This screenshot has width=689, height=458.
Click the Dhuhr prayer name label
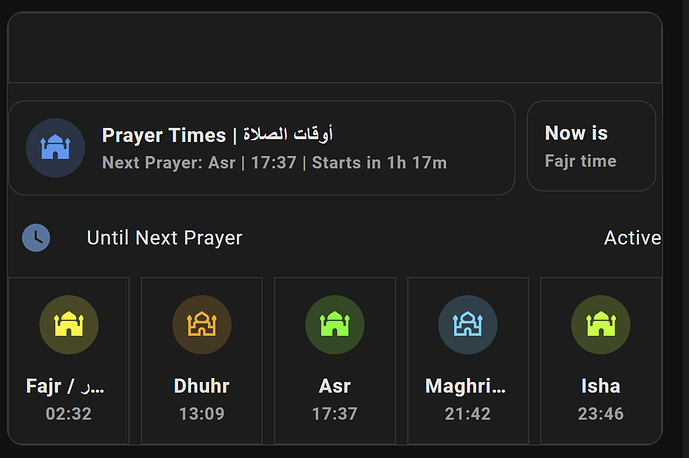click(x=201, y=386)
